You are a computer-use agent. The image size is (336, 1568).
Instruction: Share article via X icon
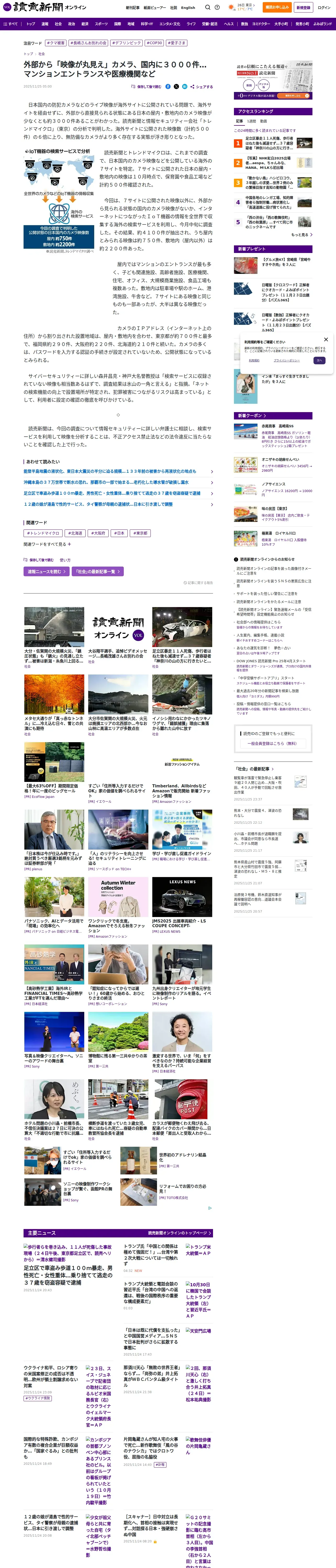[176, 87]
